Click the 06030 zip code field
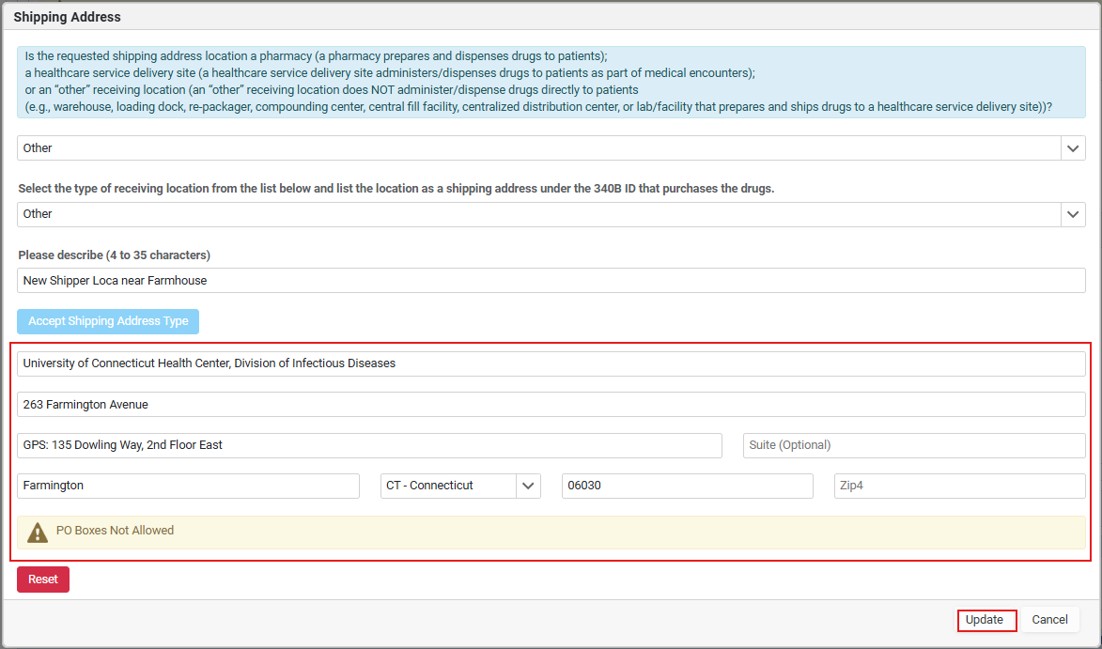Viewport: 1102px width, 649px height. tap(687, 486)
